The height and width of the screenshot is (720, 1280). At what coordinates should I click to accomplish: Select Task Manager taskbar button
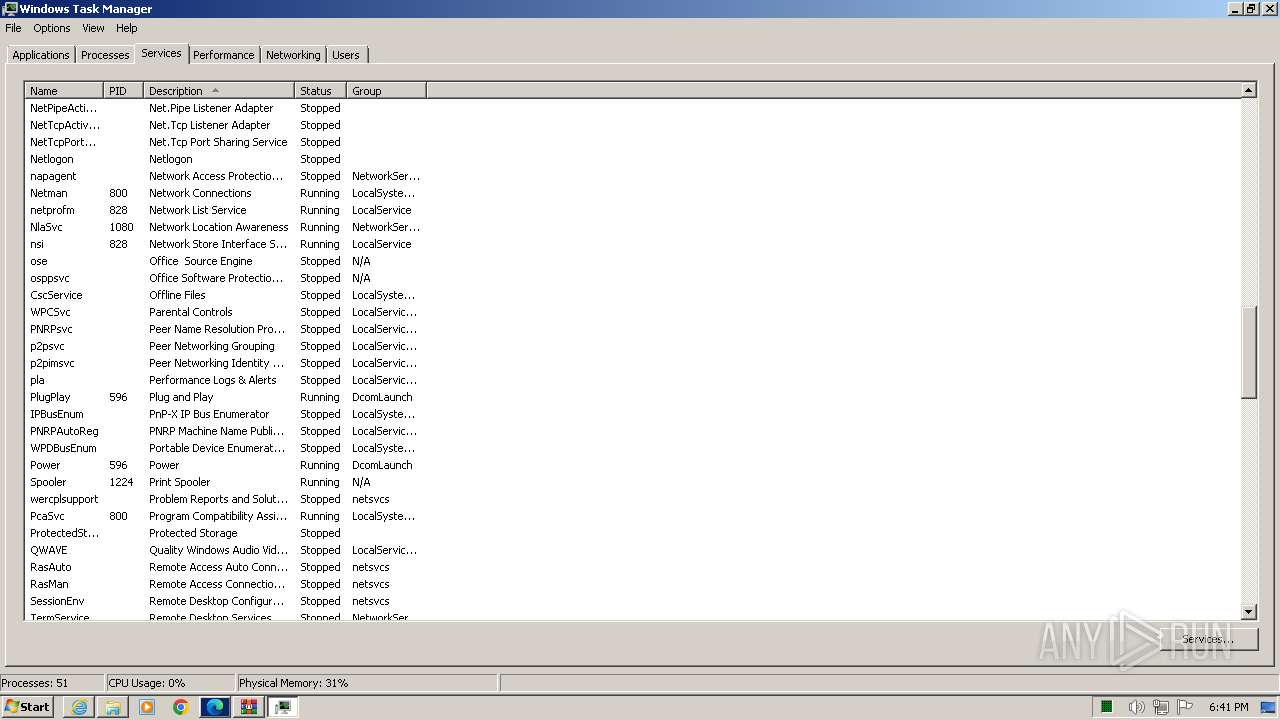click(x=283, y=707)
